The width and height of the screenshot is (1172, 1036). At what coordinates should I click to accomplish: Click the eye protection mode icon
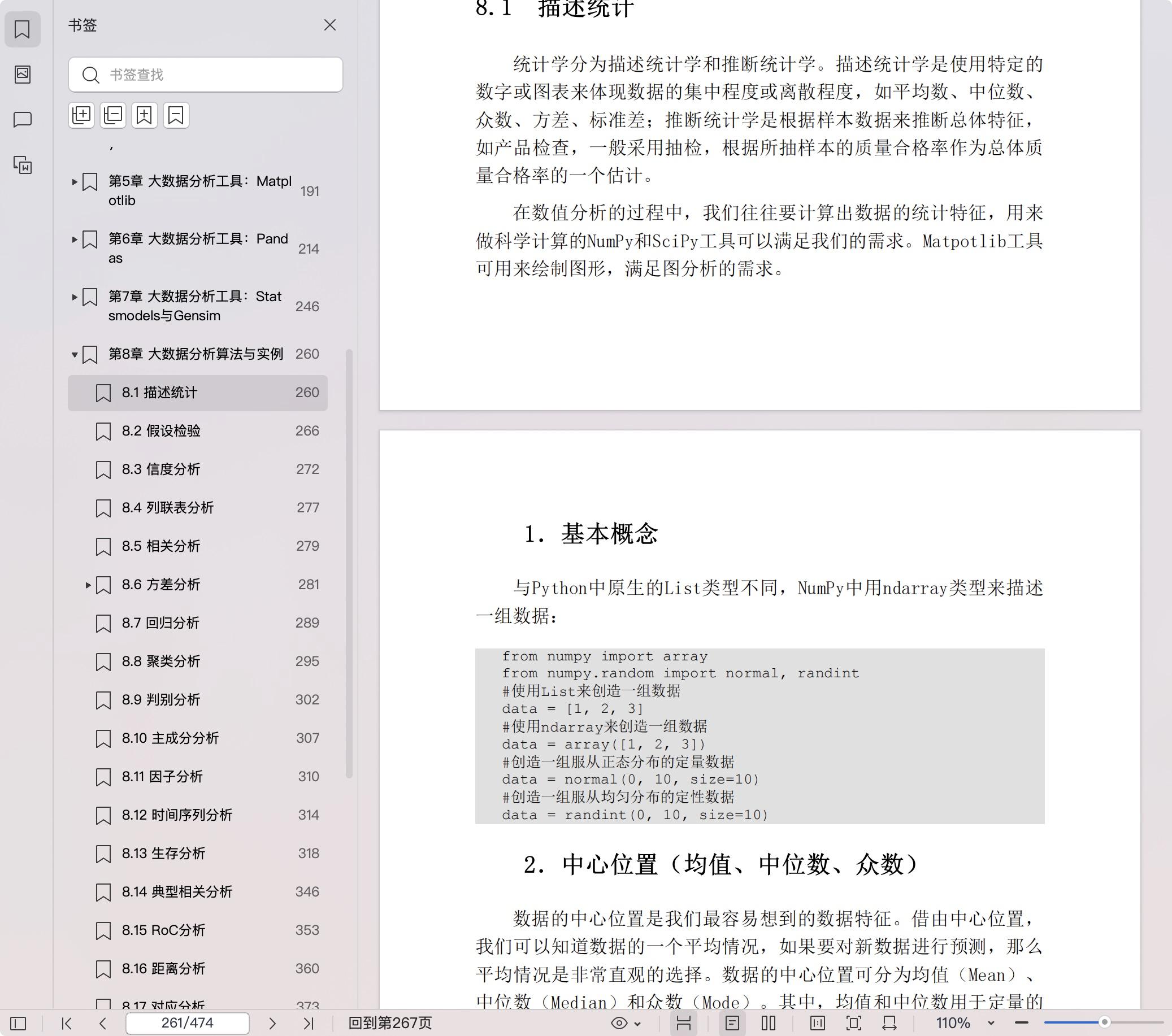pos(619,1024)
